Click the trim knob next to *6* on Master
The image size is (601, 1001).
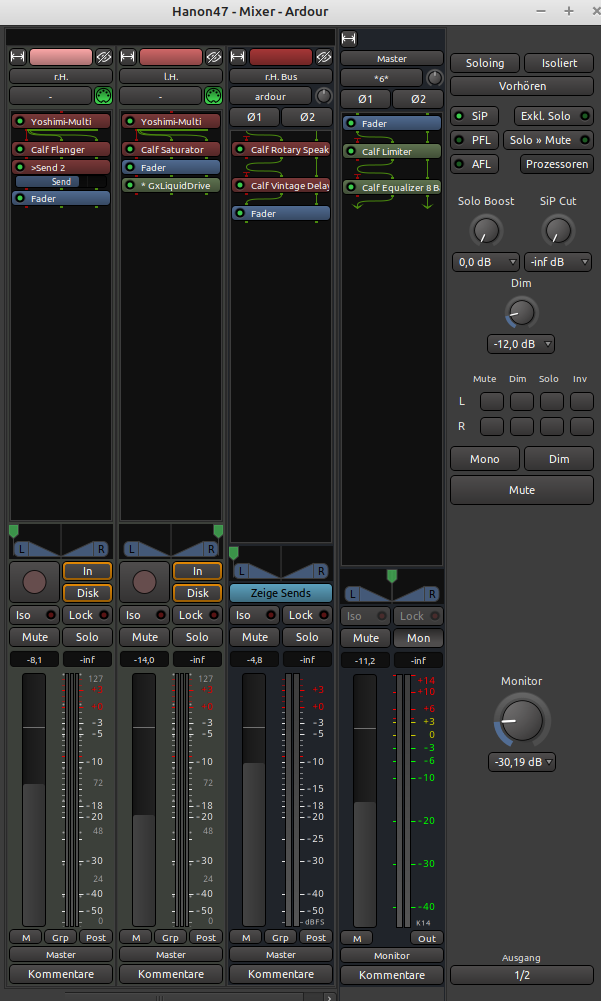click(434, 78)
